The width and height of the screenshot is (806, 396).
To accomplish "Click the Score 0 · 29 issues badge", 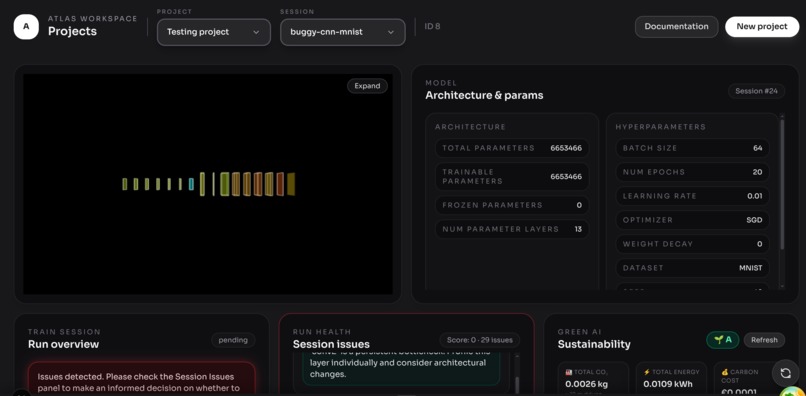I will [479, 340].
